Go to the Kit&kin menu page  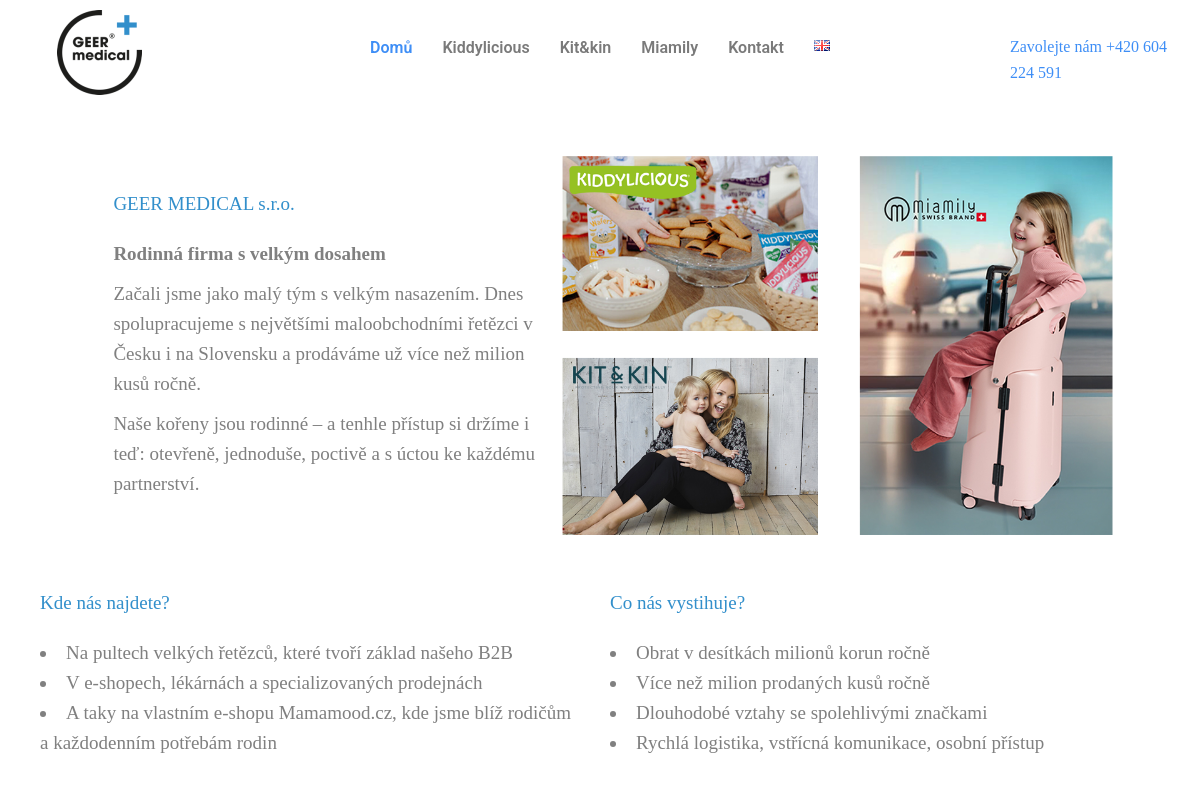click(x=585, y=47)
